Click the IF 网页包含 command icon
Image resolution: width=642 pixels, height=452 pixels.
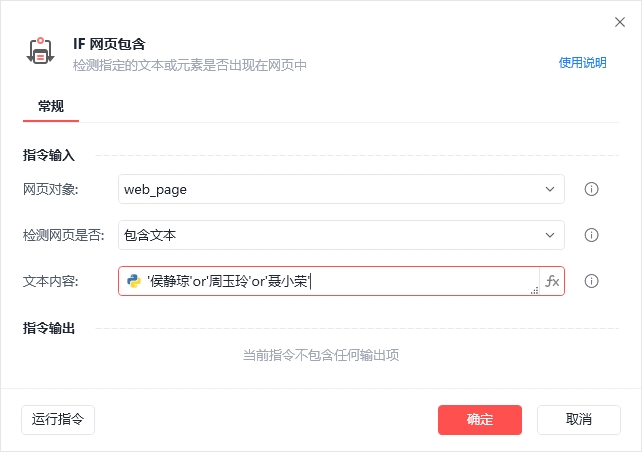[x=40, y=51]
